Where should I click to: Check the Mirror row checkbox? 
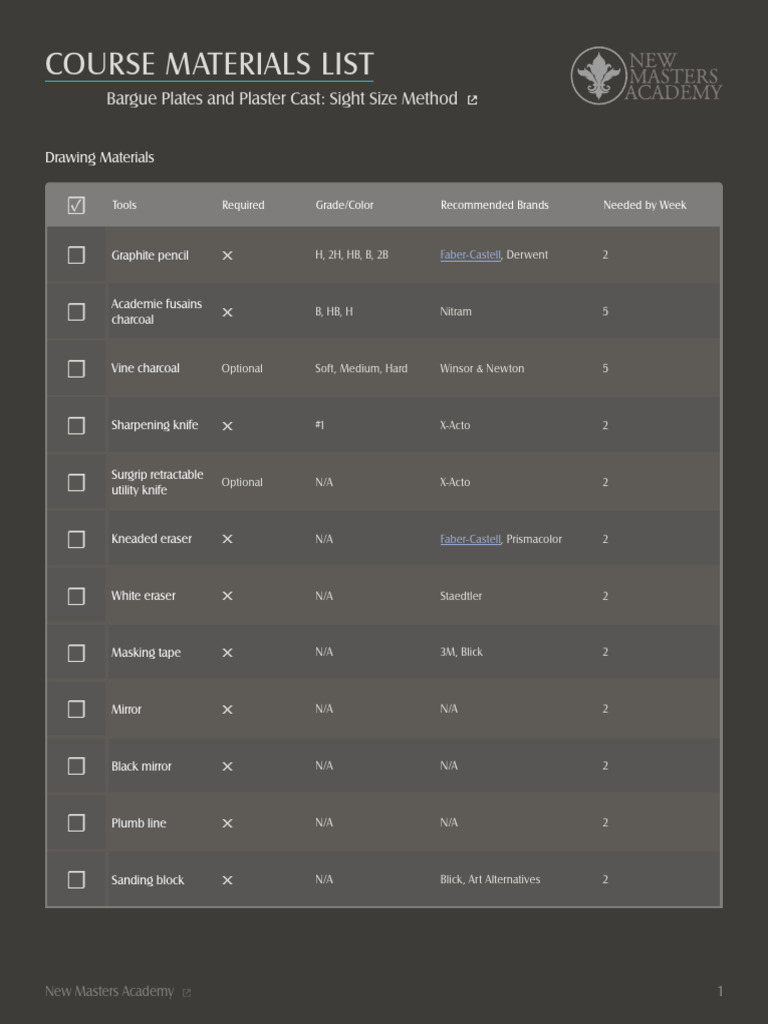point(76,710)
